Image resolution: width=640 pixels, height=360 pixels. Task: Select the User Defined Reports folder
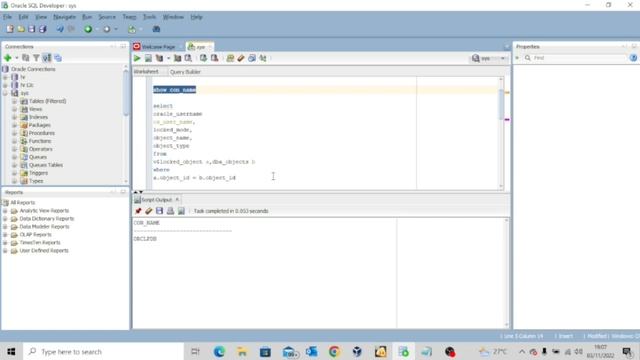coord(44,250)
